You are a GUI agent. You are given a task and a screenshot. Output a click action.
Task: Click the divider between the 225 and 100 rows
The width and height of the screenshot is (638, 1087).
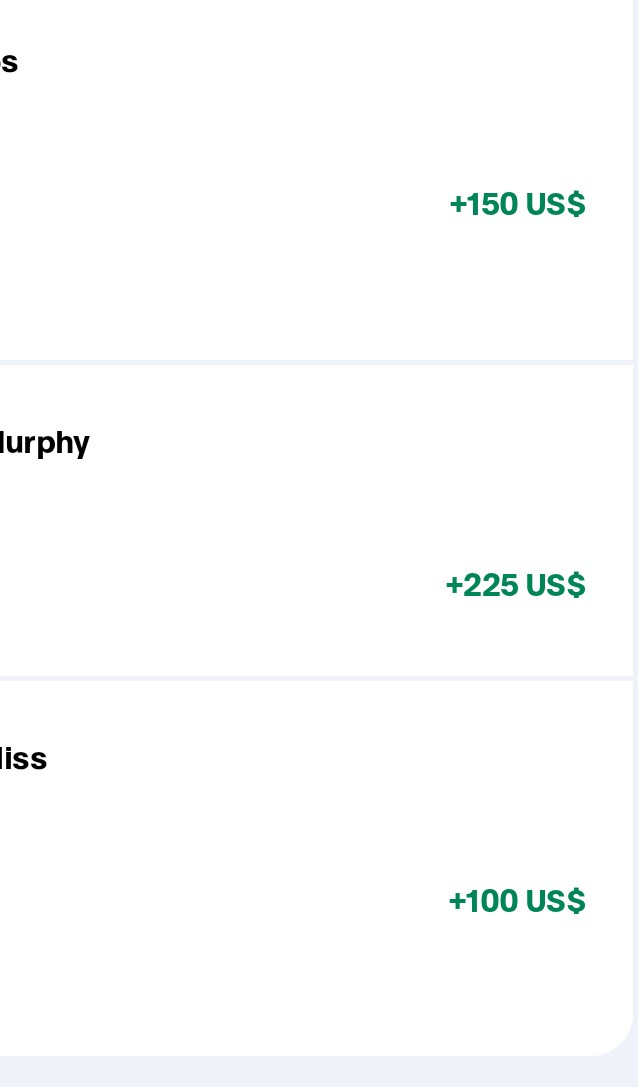pos(300,679)
